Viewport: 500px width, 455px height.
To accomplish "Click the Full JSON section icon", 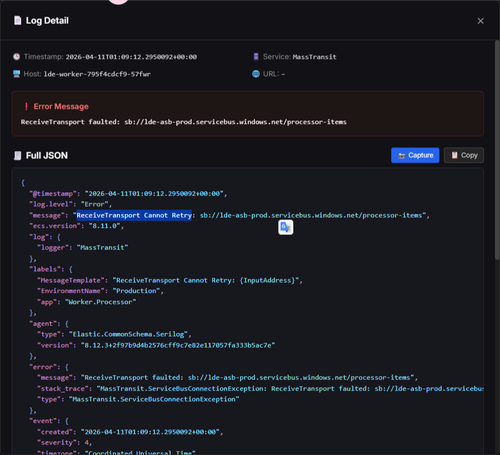I will (18, 156).
